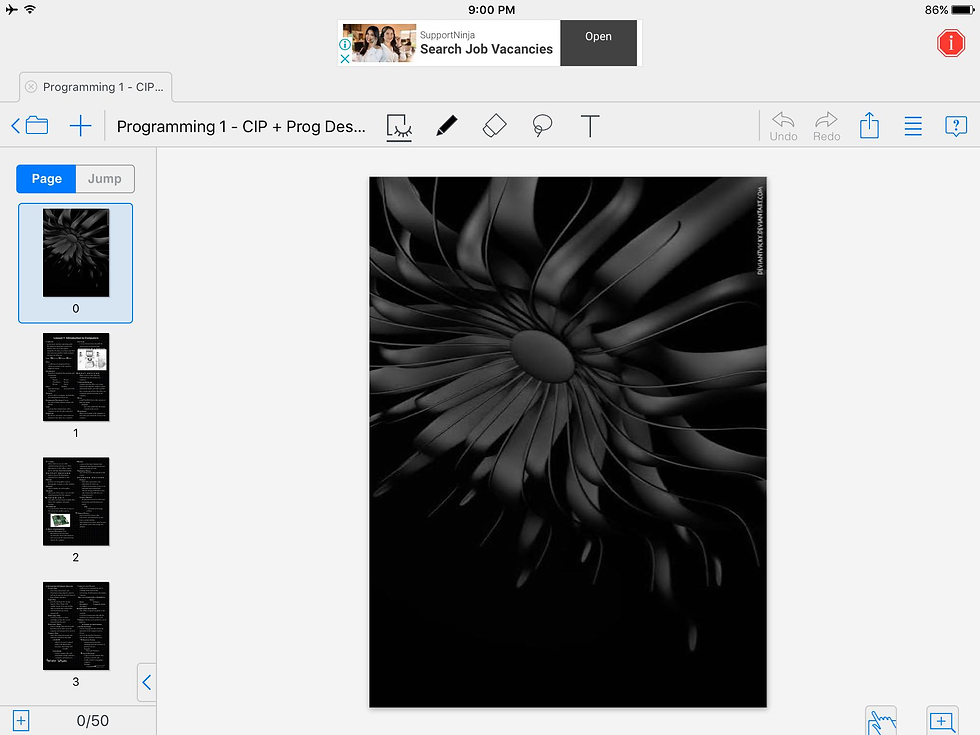This screenshot has width=980, height=735.
Task: Tap the plus icon beside the folder button
Action: point(81,126)
